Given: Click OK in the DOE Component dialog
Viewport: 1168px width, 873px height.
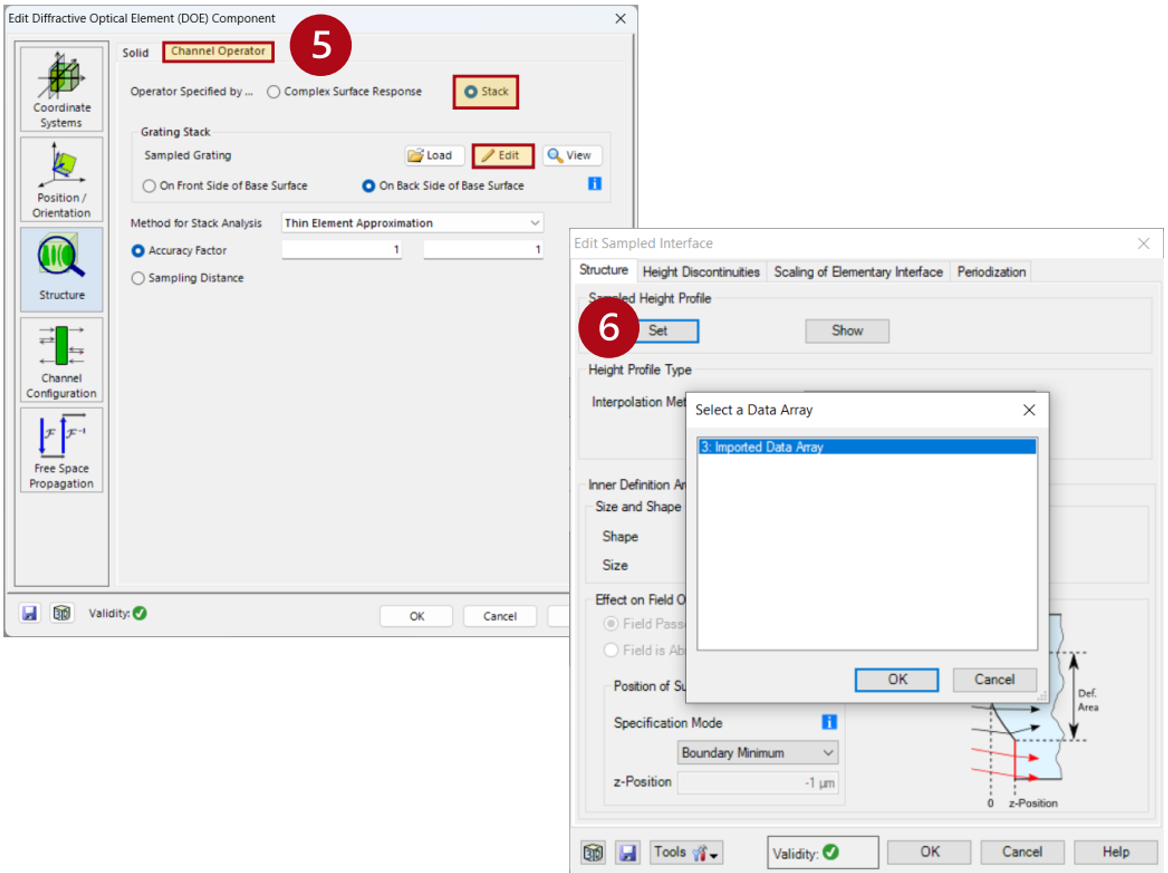Looking at the screenshot, I should 416,616.
